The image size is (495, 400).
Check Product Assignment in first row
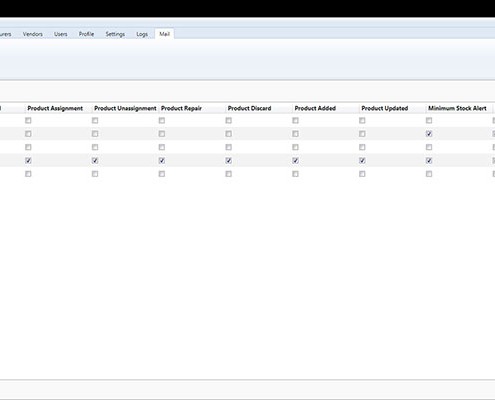point(28,120)
